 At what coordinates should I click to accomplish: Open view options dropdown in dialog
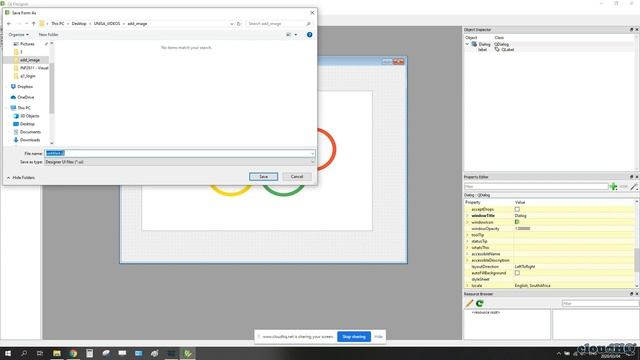pos(296,35)
